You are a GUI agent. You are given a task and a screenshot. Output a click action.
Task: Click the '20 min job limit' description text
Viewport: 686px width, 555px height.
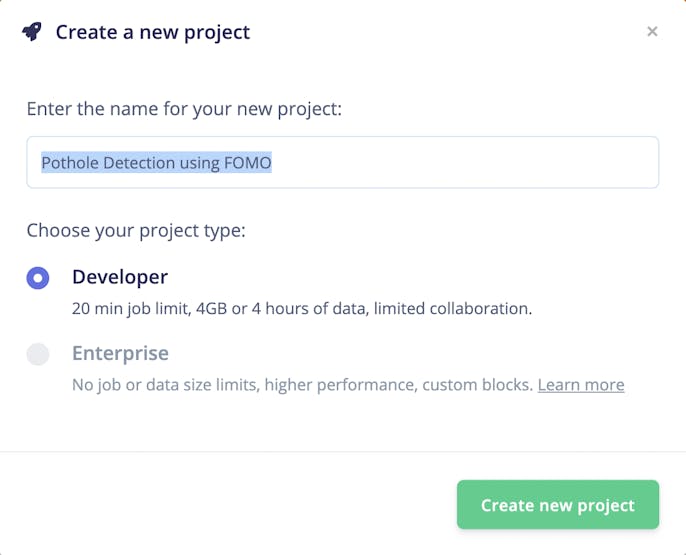(x=130, y=309)
